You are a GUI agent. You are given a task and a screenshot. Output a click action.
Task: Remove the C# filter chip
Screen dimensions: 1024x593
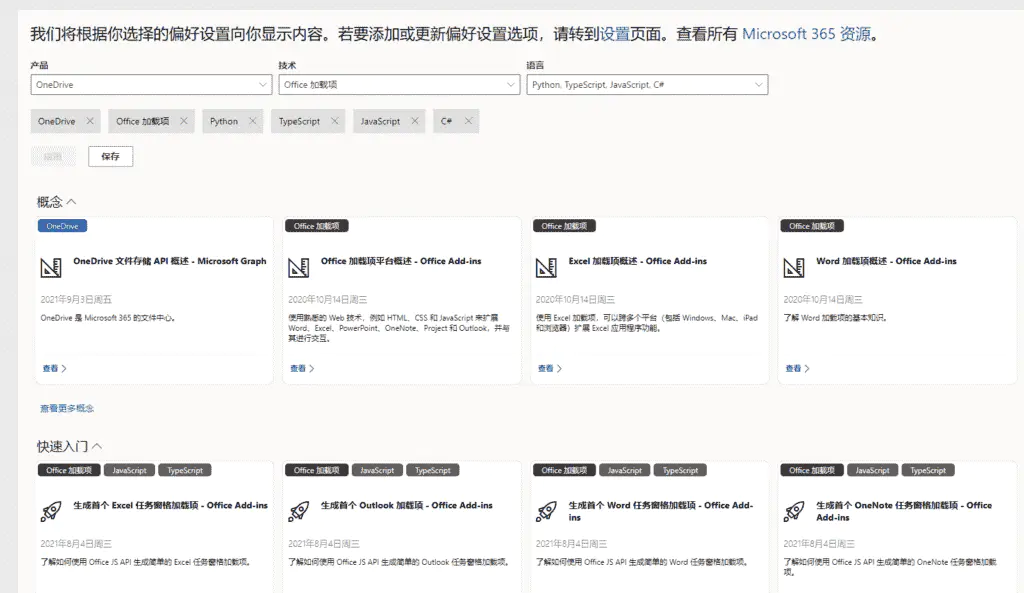pyautogui.click(x=468, y=121)
